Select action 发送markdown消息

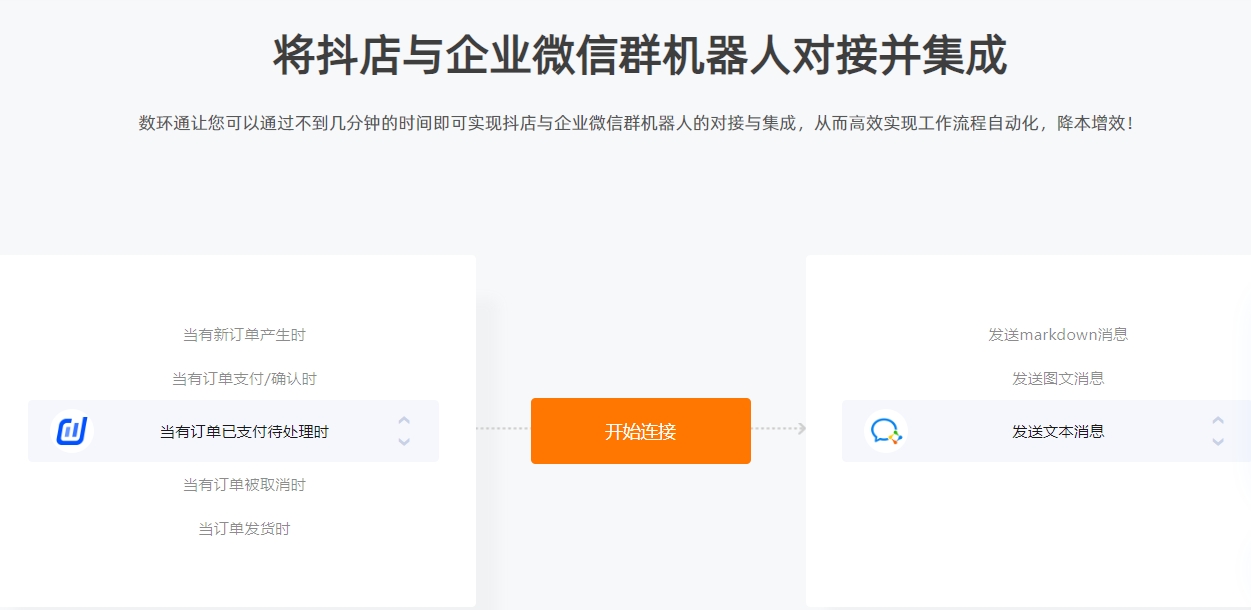[x=1058, y=335]
